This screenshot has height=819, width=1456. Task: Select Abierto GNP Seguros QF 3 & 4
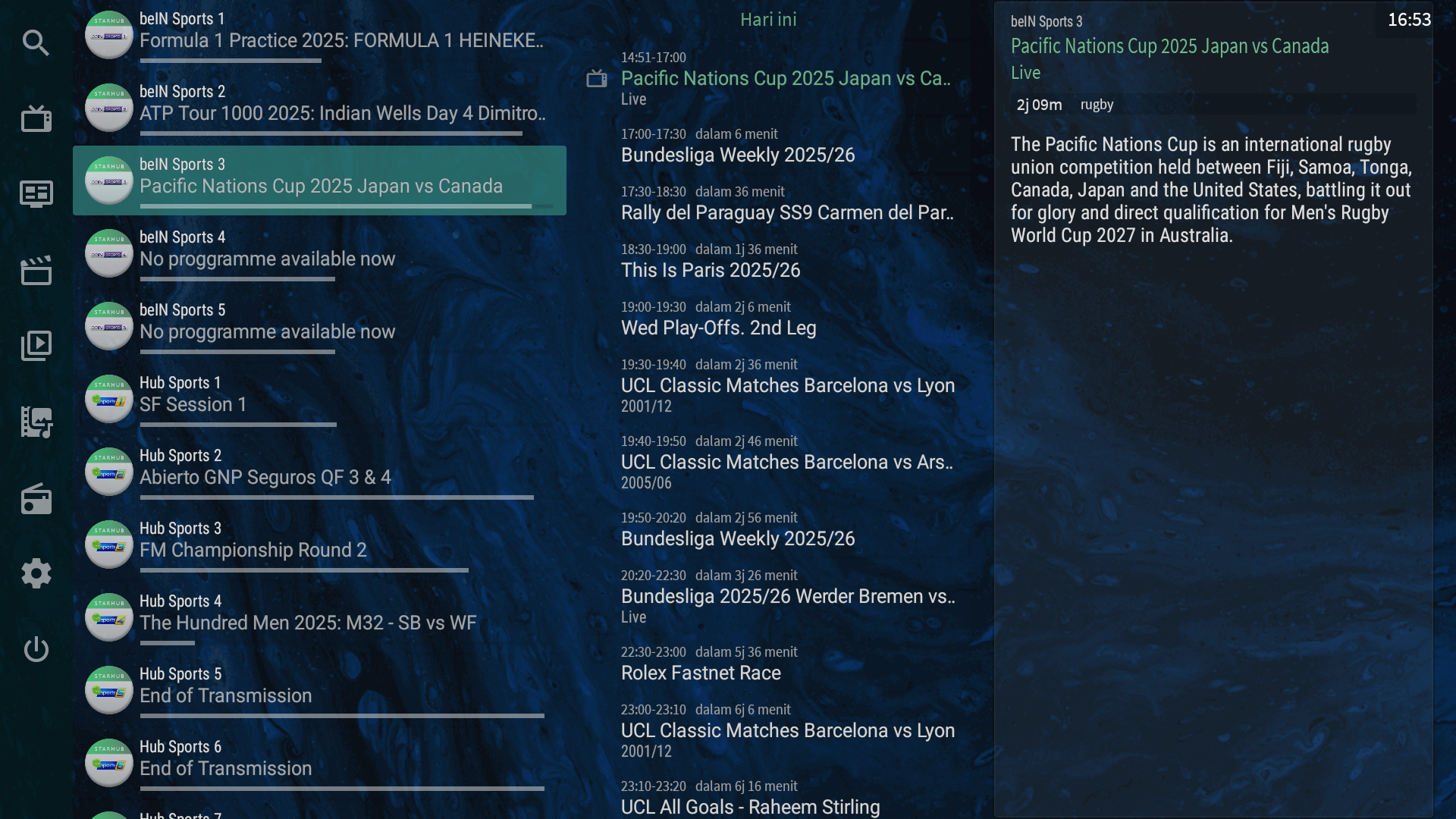(x=319, y=472)
